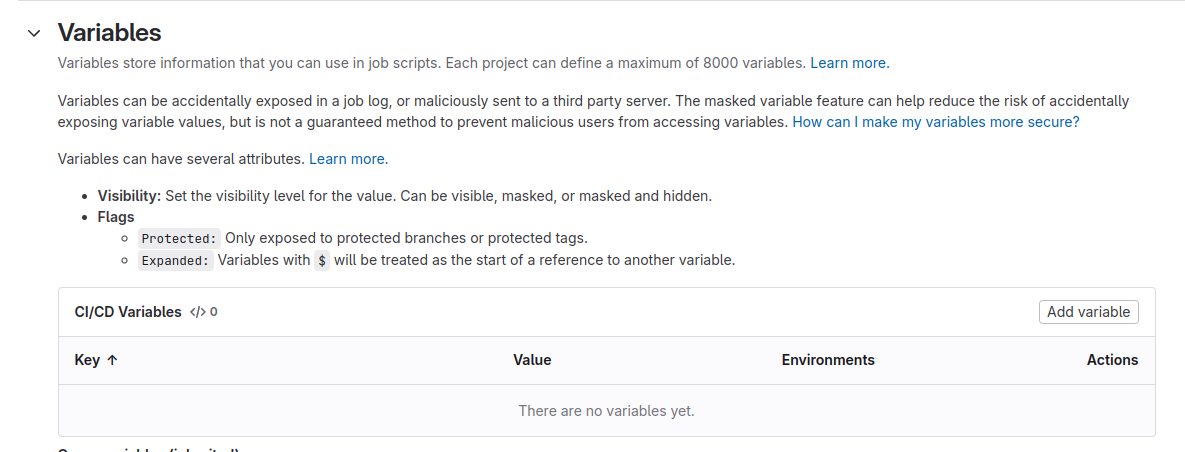Click the CI/CD Variables table title

[x=128, y=312]
